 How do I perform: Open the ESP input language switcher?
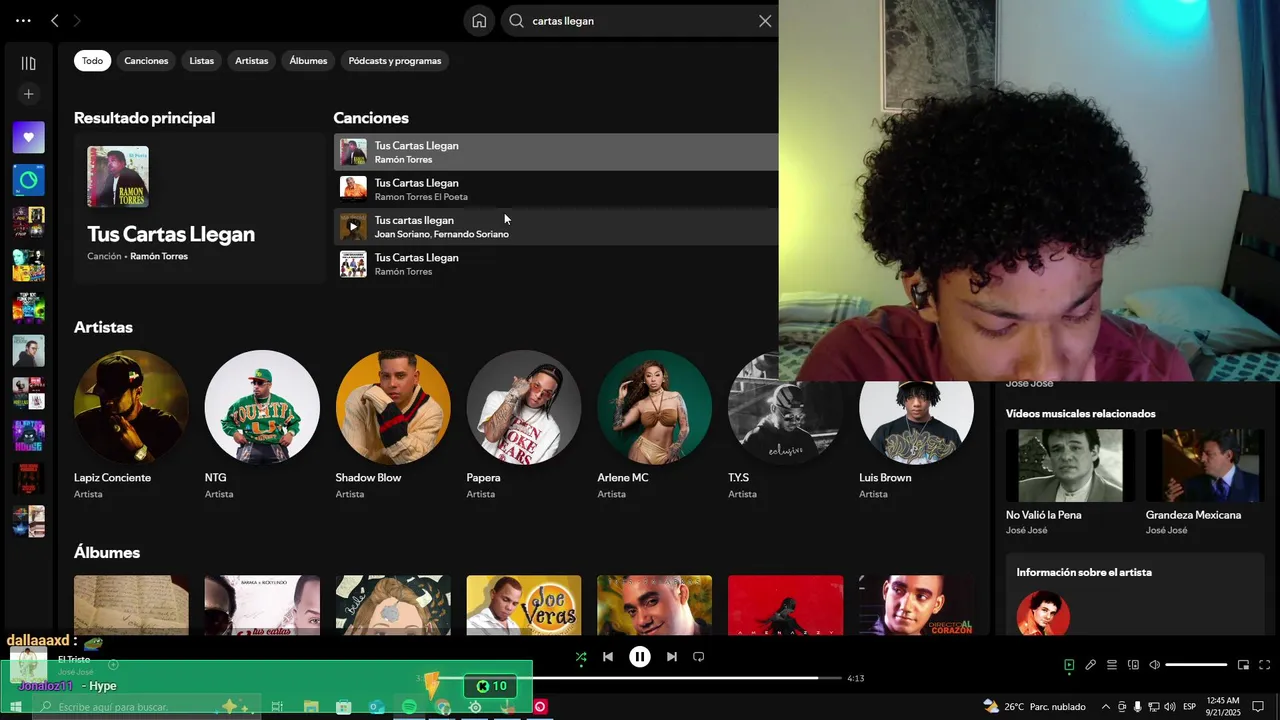click(1189, 707)
